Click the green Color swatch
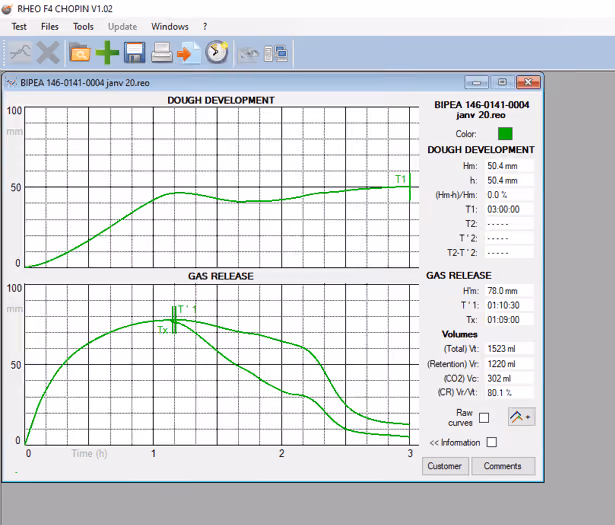This screenshot has height=525, width=615. tap(505, 133)
